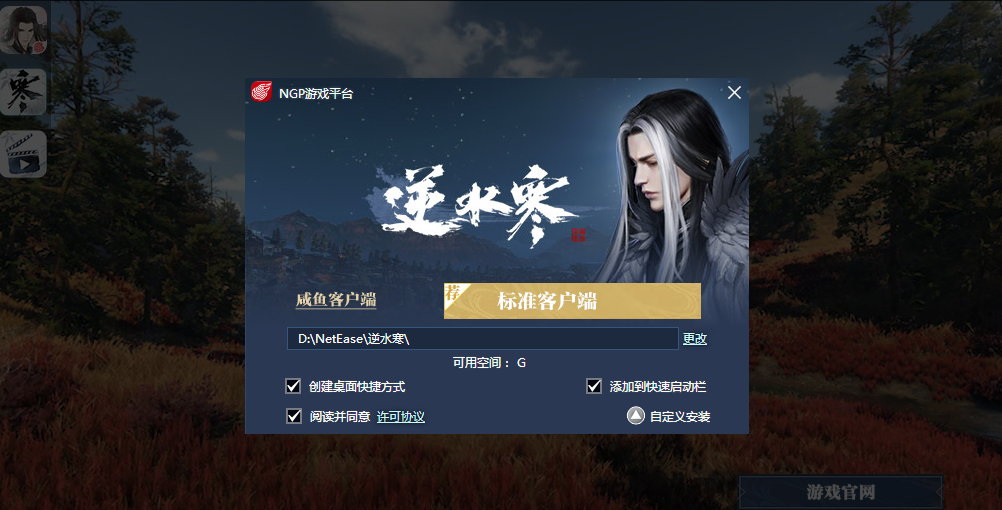Click 更改 to change install path
1002x510 pixels.
pos(695,339)
